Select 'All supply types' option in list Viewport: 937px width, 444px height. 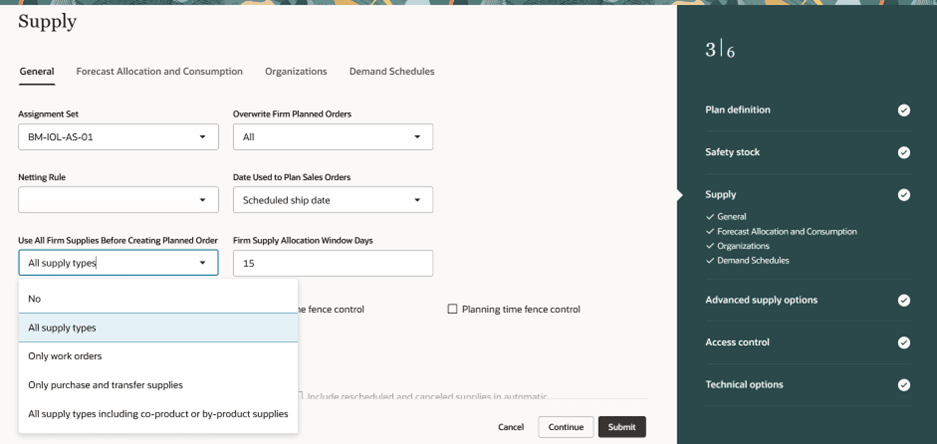pyautogui.click(x=158, y=327)
